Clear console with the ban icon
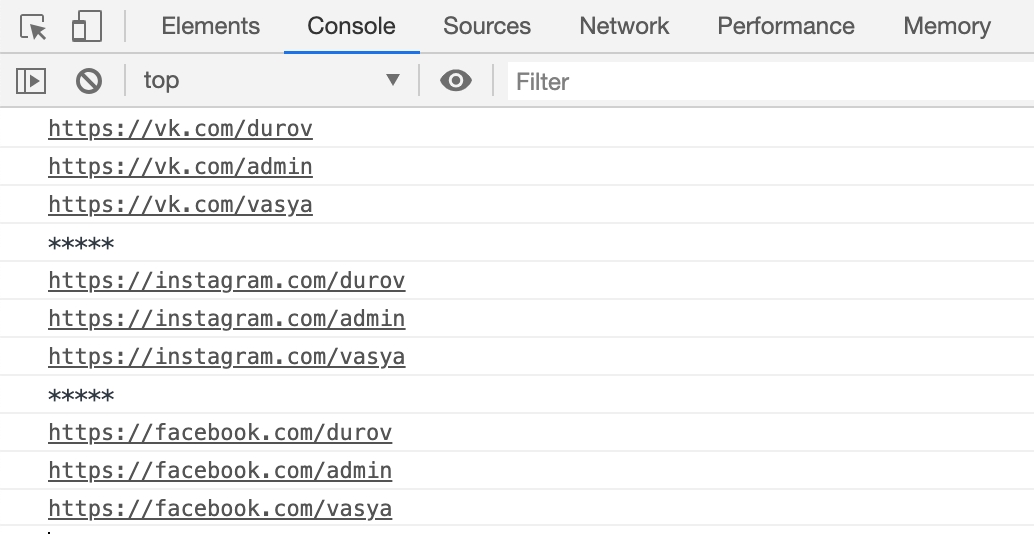 point(89,81)
